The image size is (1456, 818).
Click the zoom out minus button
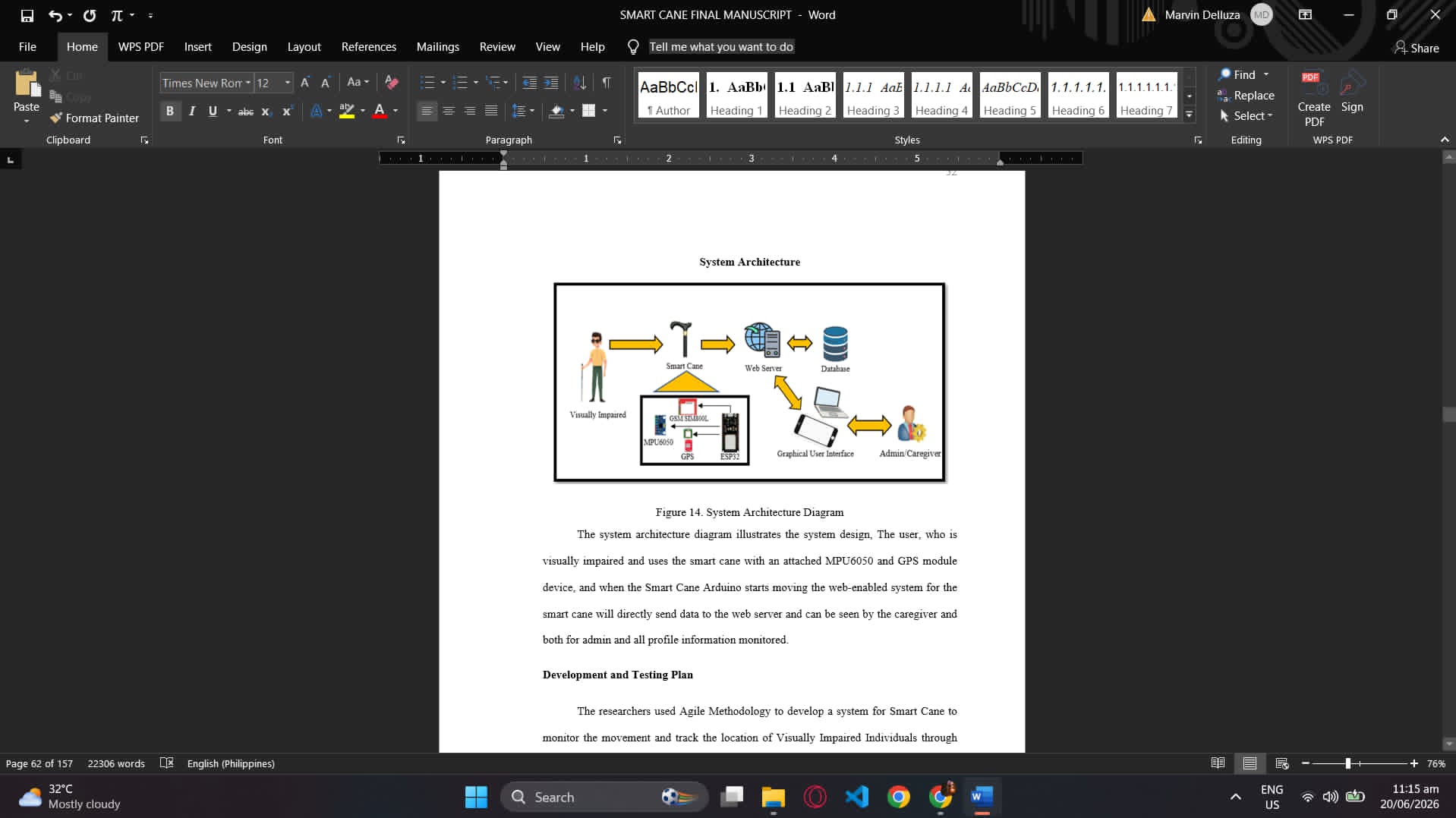point(1306,763)
